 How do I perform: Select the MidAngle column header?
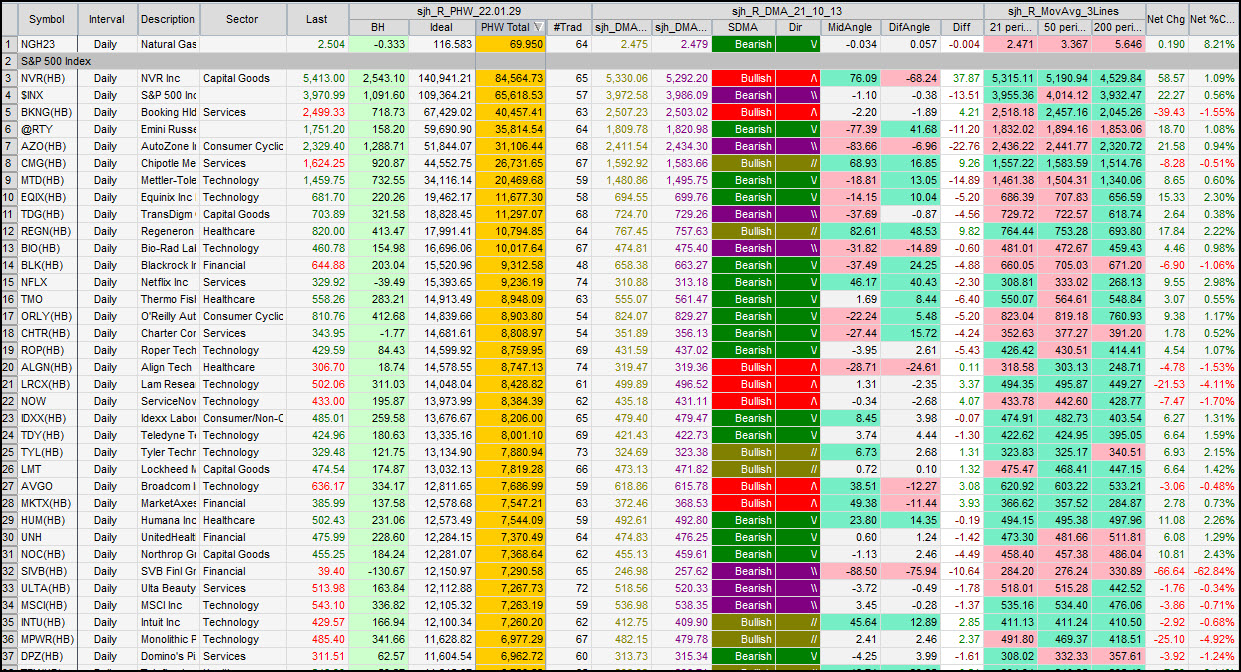(x=850, y=27)
